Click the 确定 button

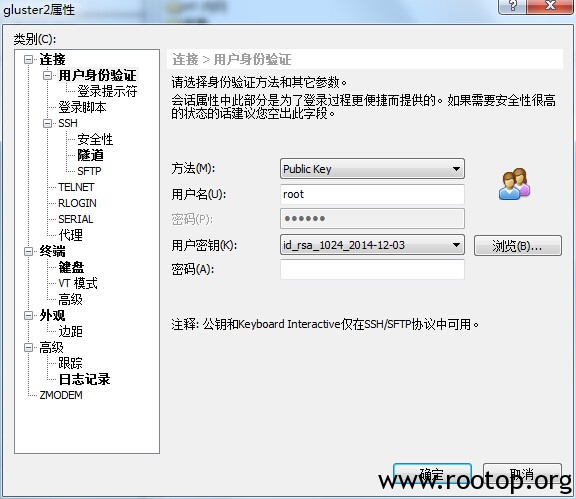point(432,475)
